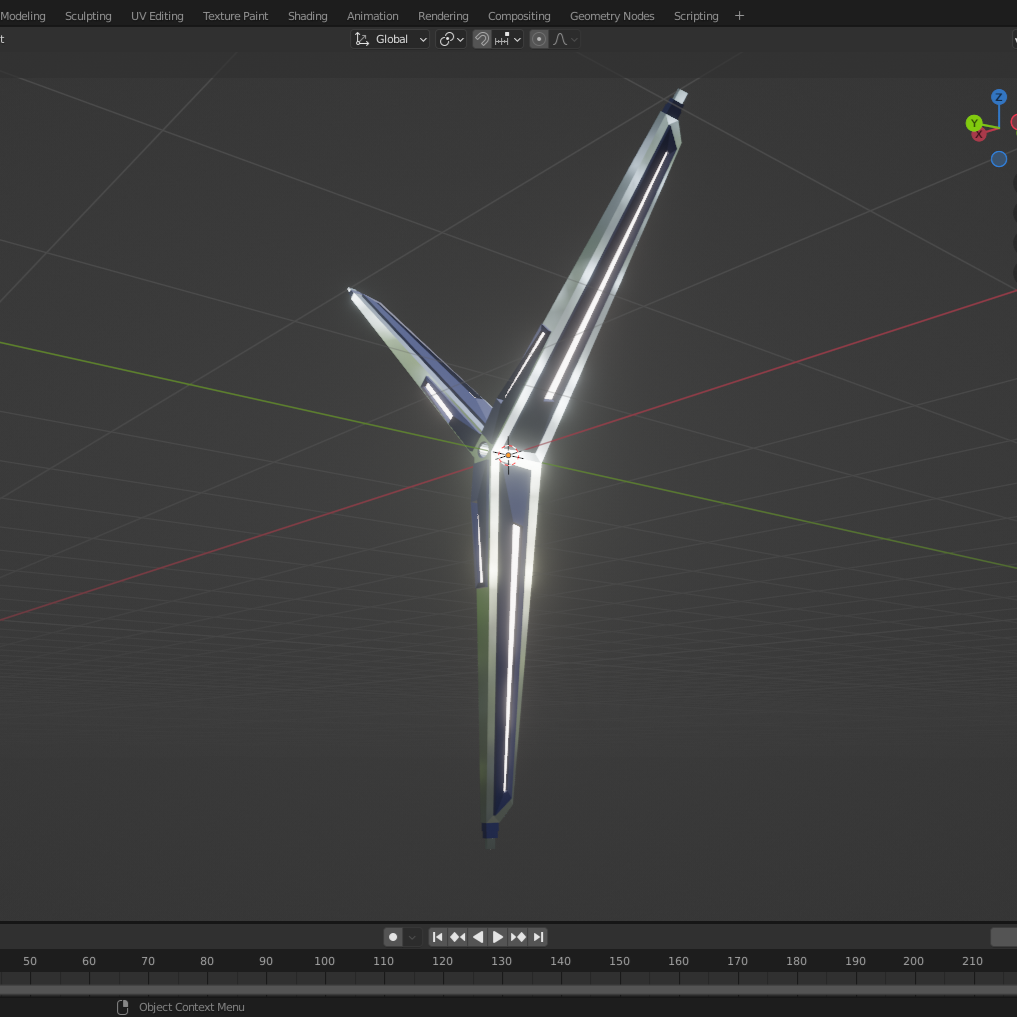Screen dimensions: 1017x1017
Task: Toggle auto keying record button
Action: [393, 937]
